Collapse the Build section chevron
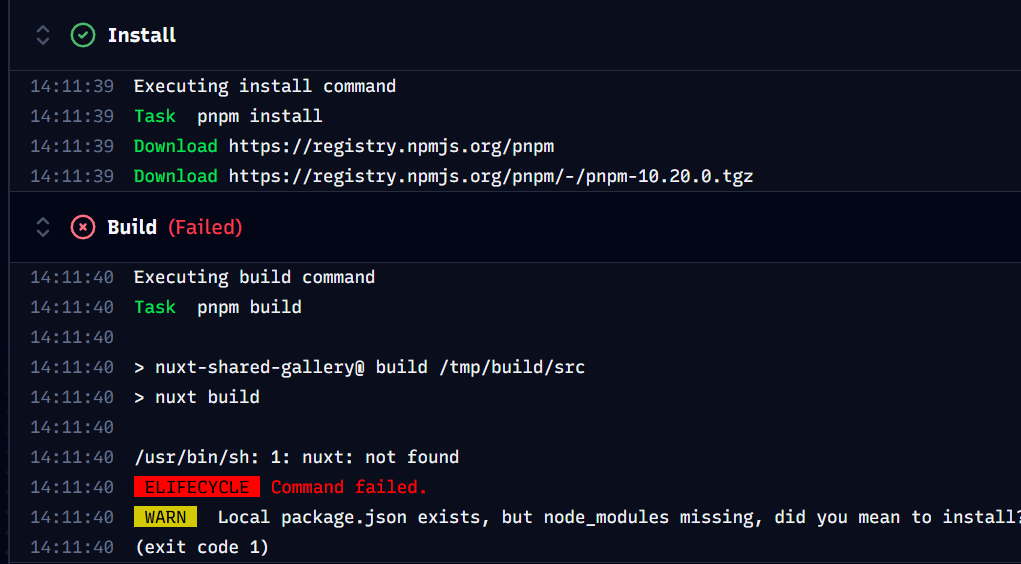This screenshot has width=1021, height=564. (x=42, y=227)
